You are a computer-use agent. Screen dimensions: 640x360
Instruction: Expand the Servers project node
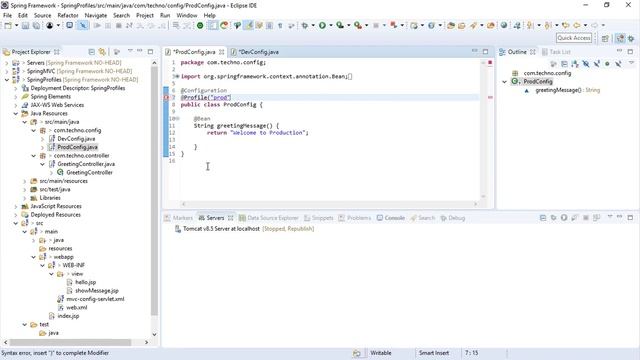(x=7, y=63)
